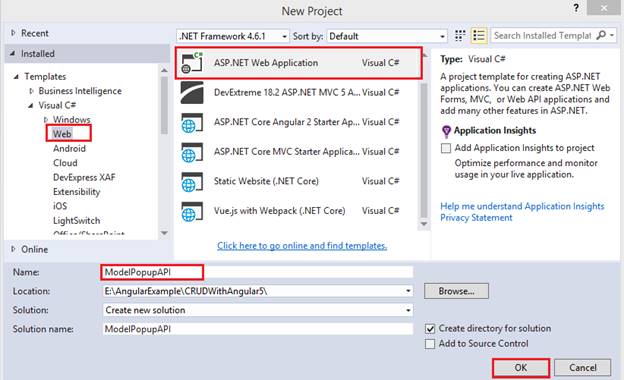Click the ASP.NET Core MVC Starter globe icon
The image size is (624, 380).
(192, 152)
